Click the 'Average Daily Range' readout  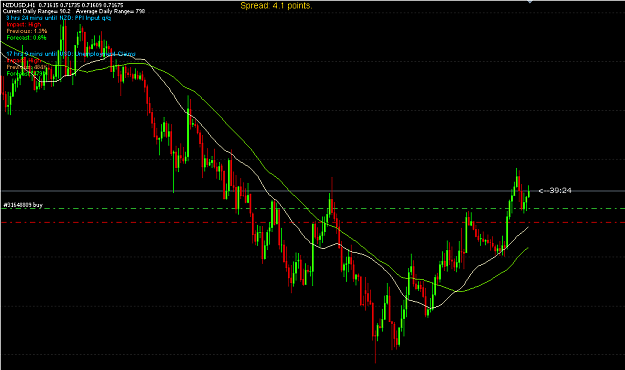[x=110, y=12]
